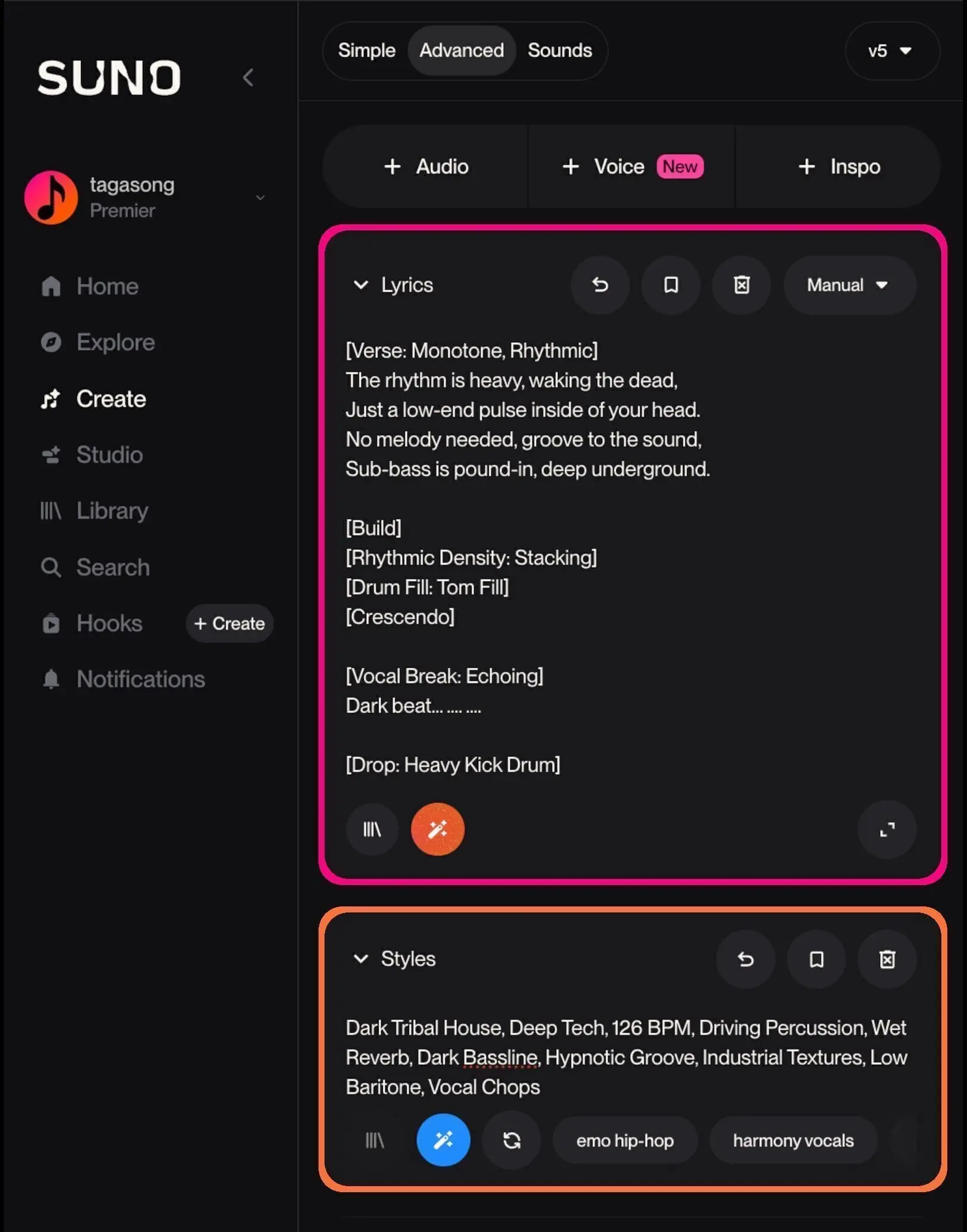
Task: Add the harmony vocals style tag
Action: point(793,1140)
